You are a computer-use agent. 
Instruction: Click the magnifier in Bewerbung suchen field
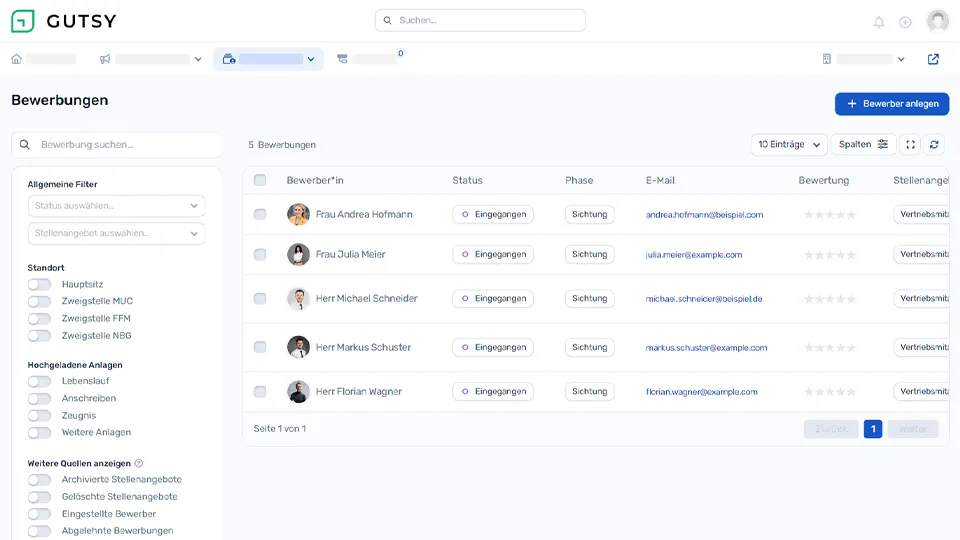click(24, 144)
